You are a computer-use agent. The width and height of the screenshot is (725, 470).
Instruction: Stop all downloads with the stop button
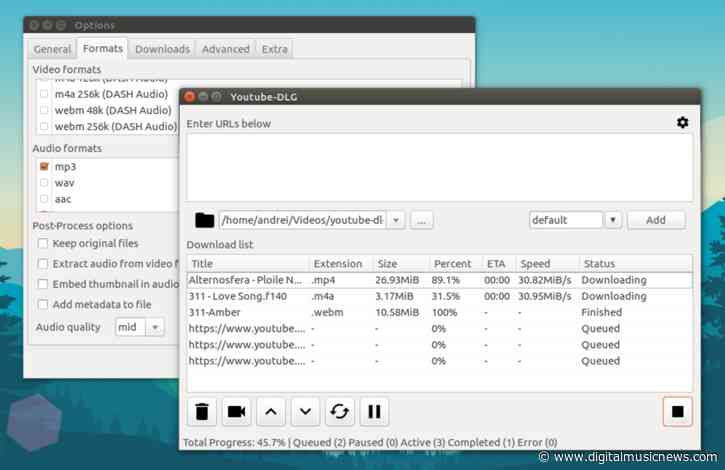pyautogui.click(x=677, y=411)
